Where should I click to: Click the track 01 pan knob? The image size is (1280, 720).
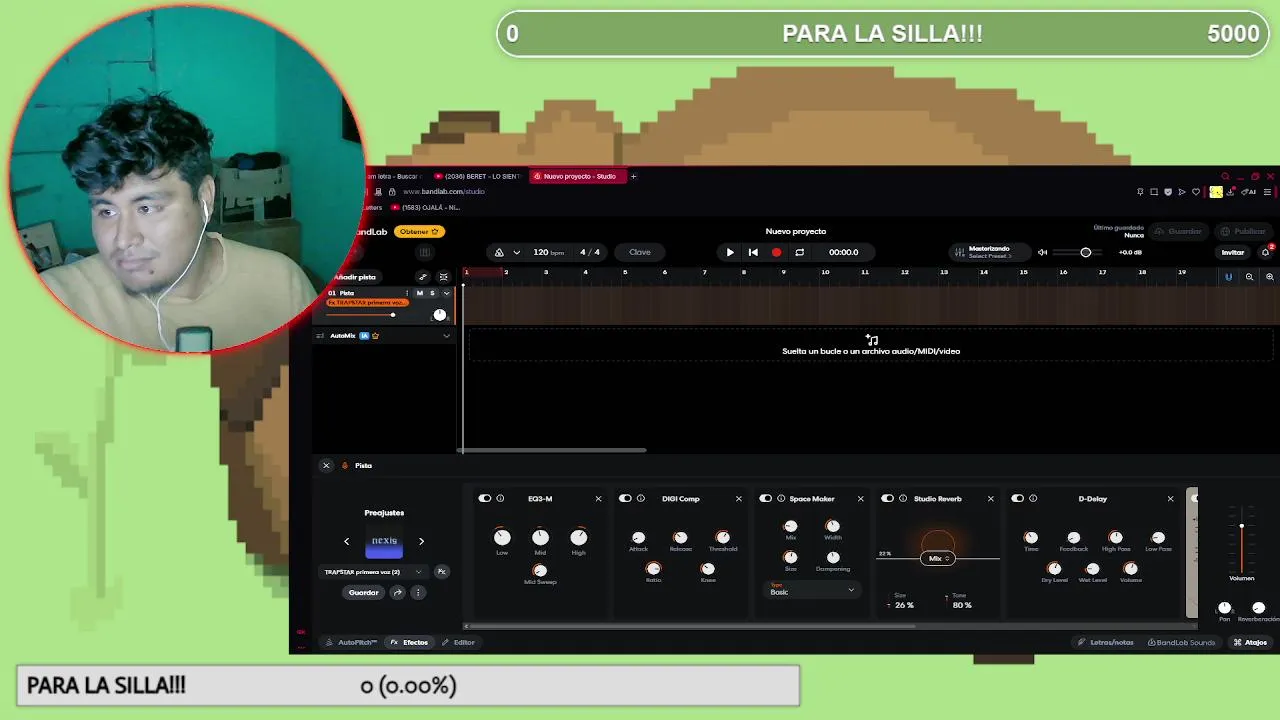(439, 315)
